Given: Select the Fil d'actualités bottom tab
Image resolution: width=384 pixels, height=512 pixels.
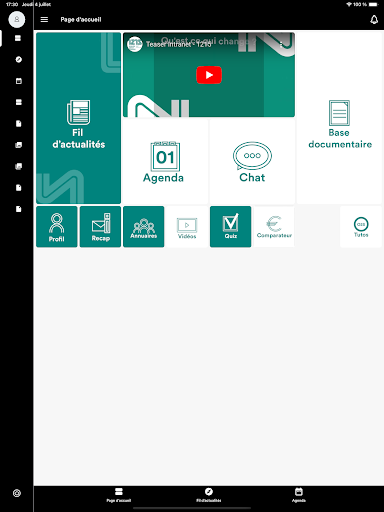Looking at the screenshot, I should (209, 495).
